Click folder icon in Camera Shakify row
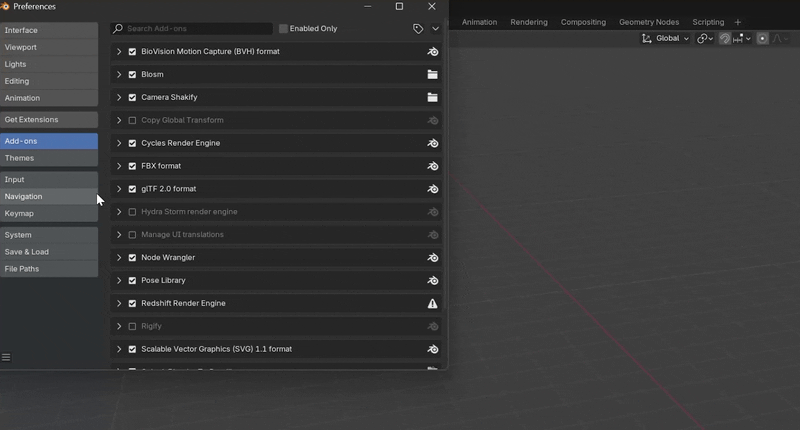The height and width of the screenshot is (430, 800). [433, 97]
